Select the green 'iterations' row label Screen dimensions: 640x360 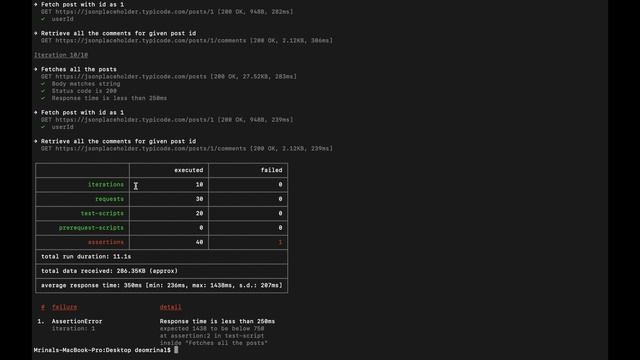[x=106, y=184]
